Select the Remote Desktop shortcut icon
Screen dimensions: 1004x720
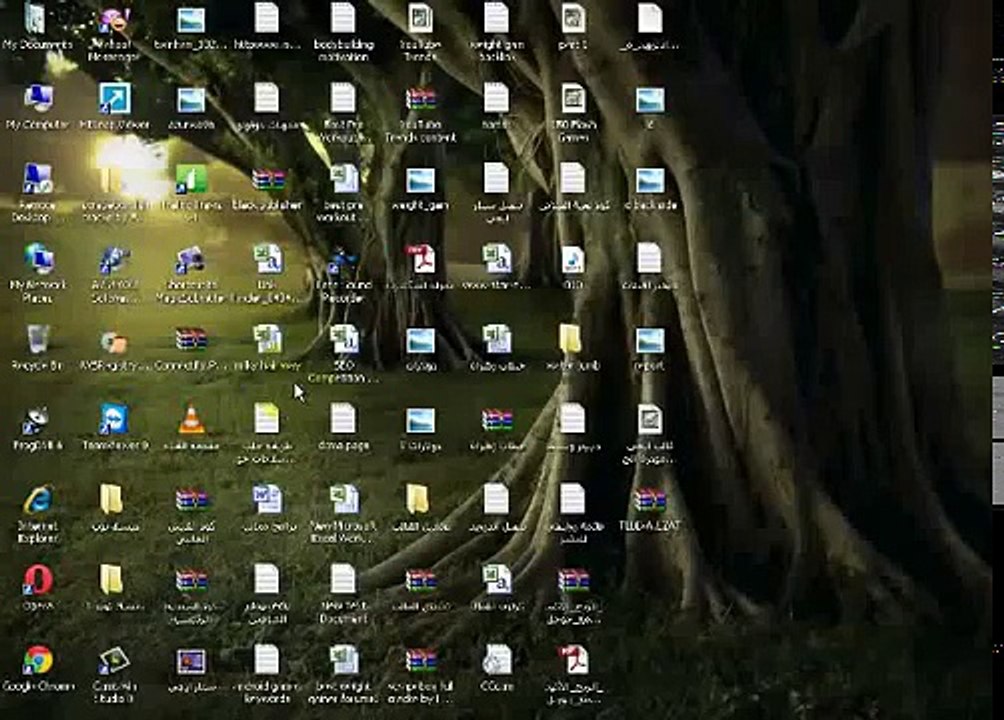click(x=37, y=179)
